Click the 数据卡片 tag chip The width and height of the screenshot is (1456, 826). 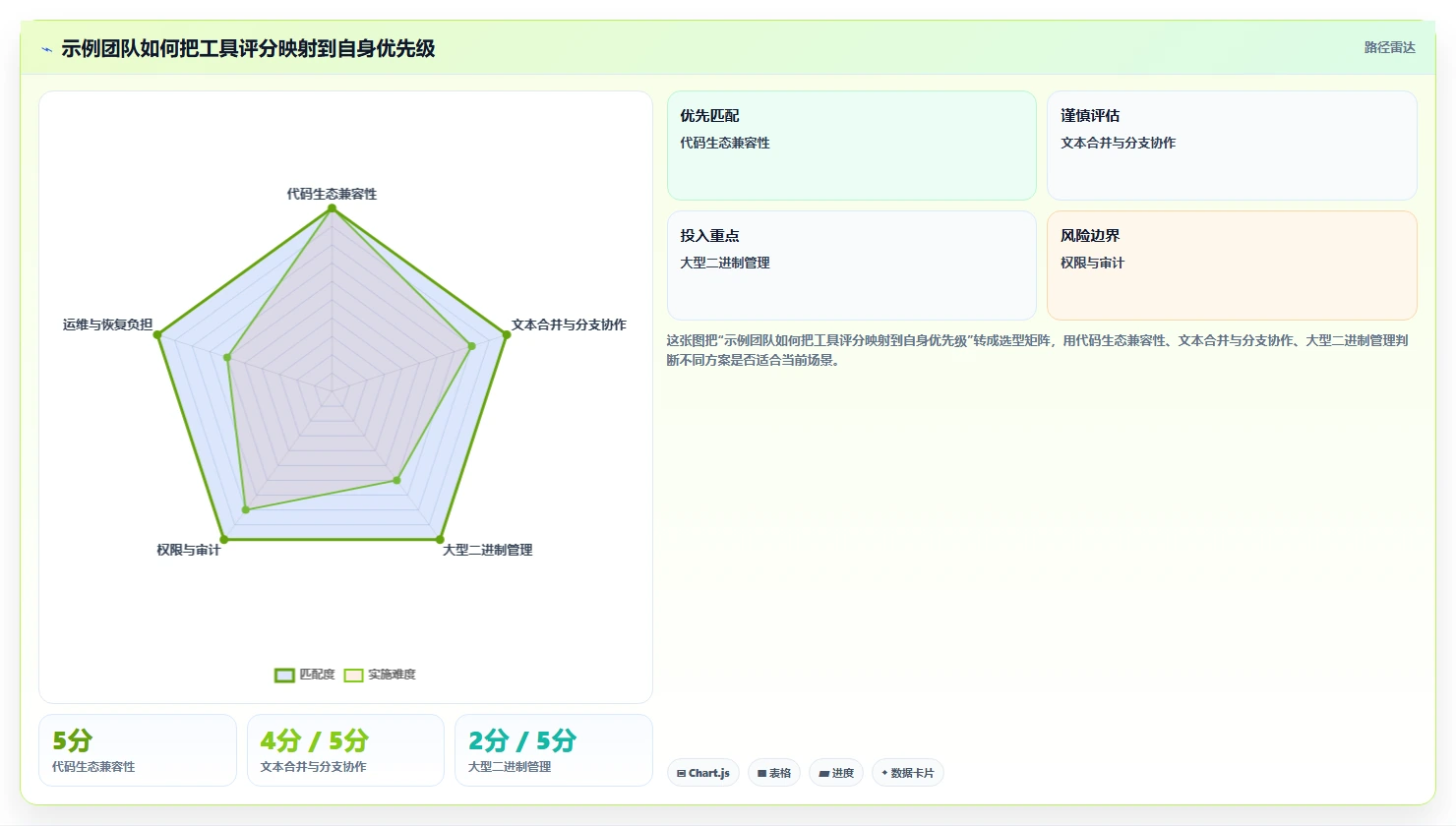[907, 773]
